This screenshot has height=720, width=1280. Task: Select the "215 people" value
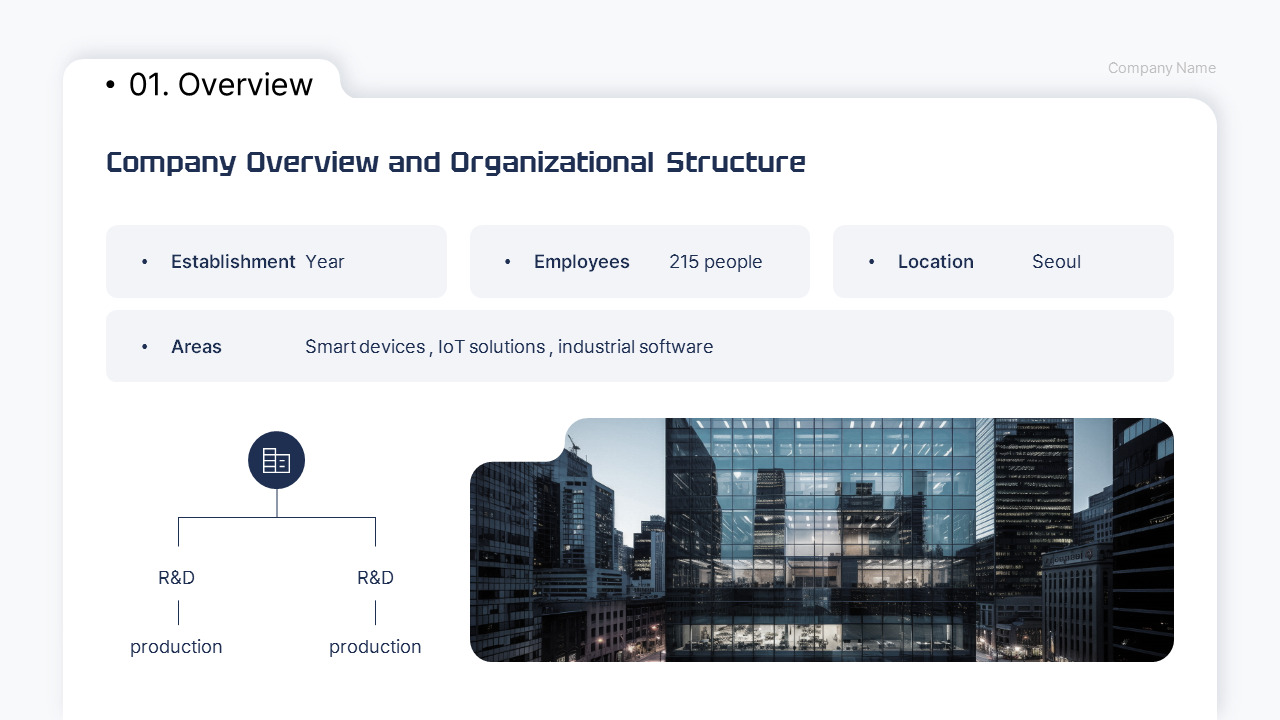pos(715,262)
